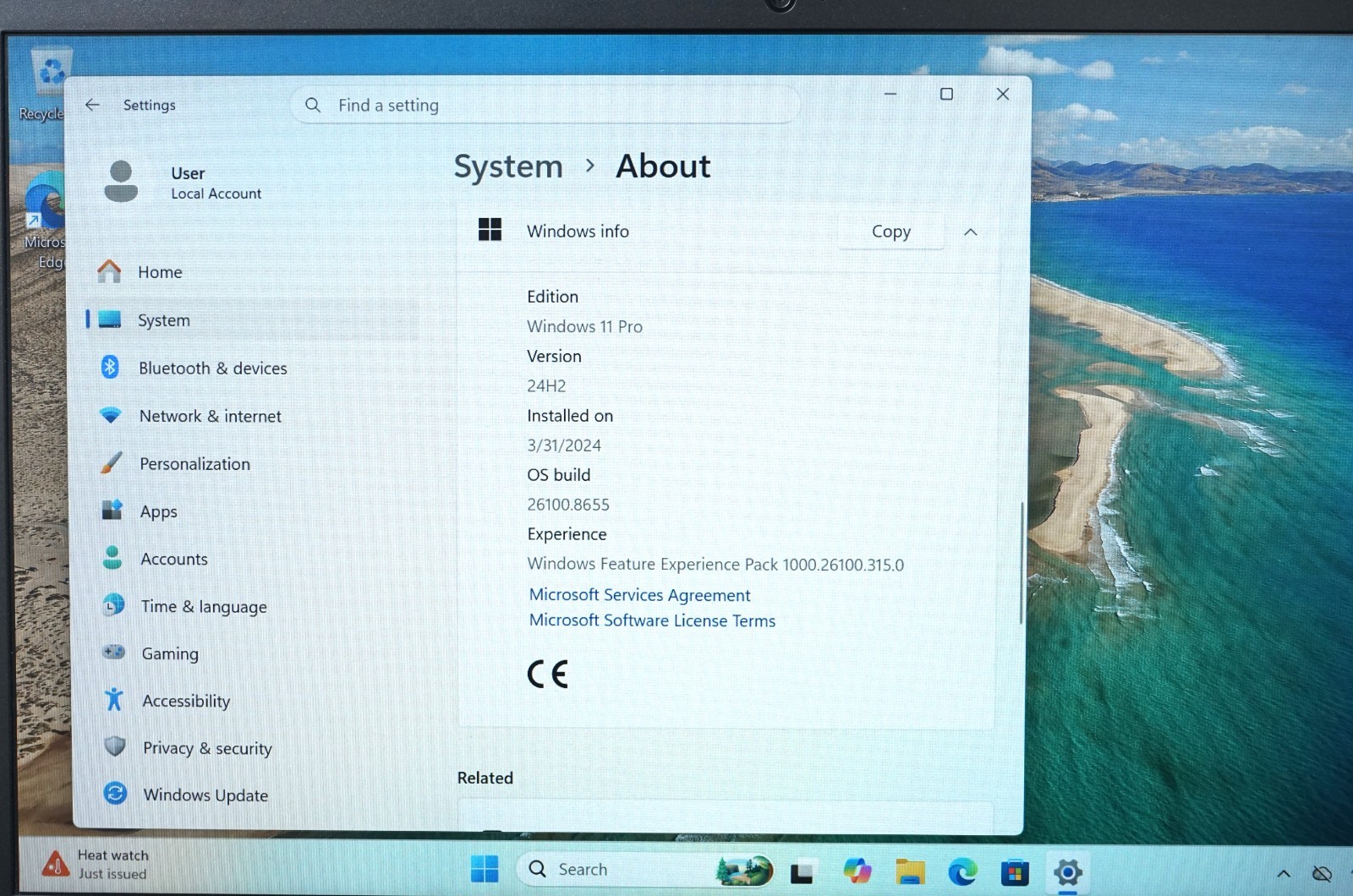Click the Accounts person icon
Image resolution: width=1353 pixels, height=896 pixels.
click(112, 557)
